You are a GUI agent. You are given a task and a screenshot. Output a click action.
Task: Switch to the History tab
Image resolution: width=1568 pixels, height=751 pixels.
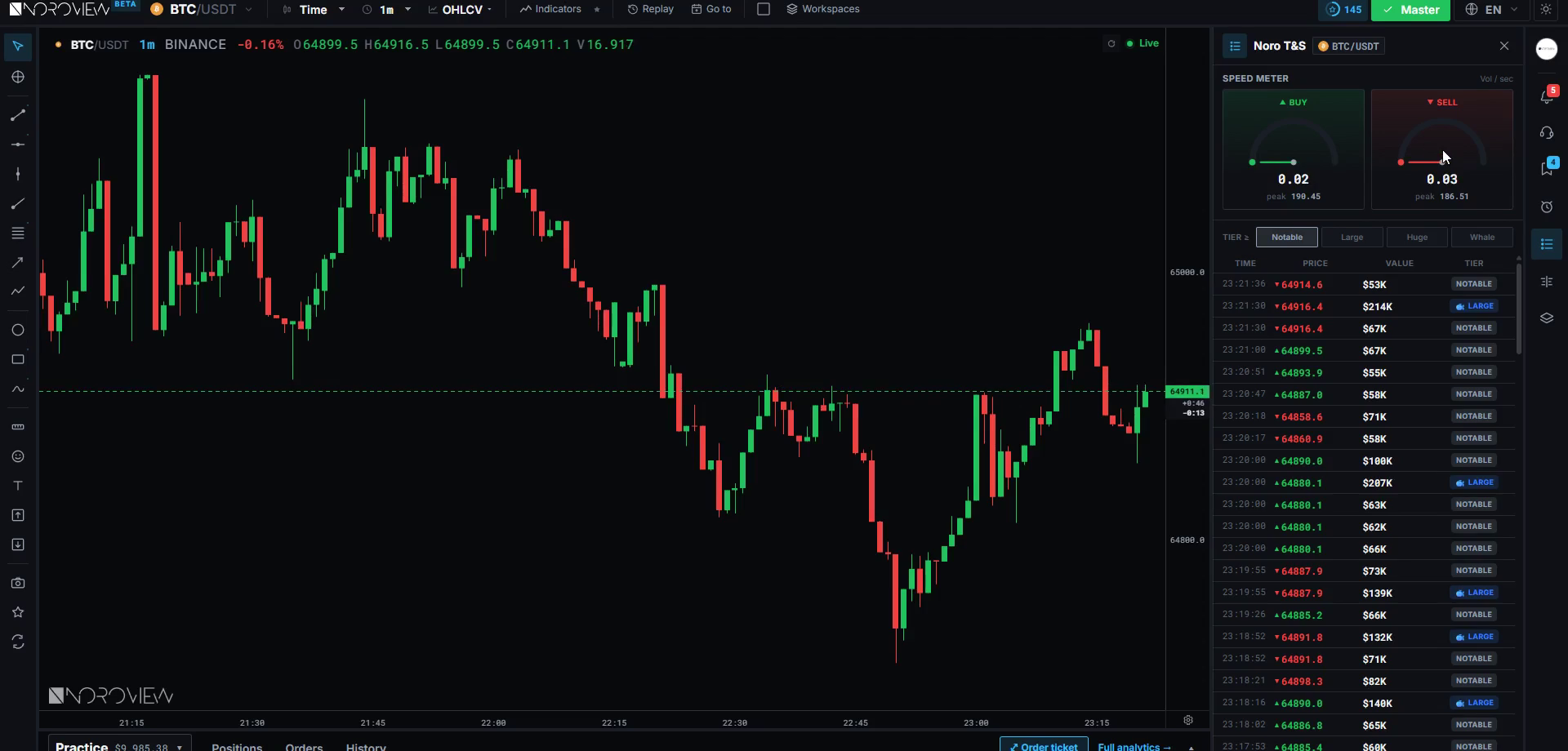(x=366, y=746)
